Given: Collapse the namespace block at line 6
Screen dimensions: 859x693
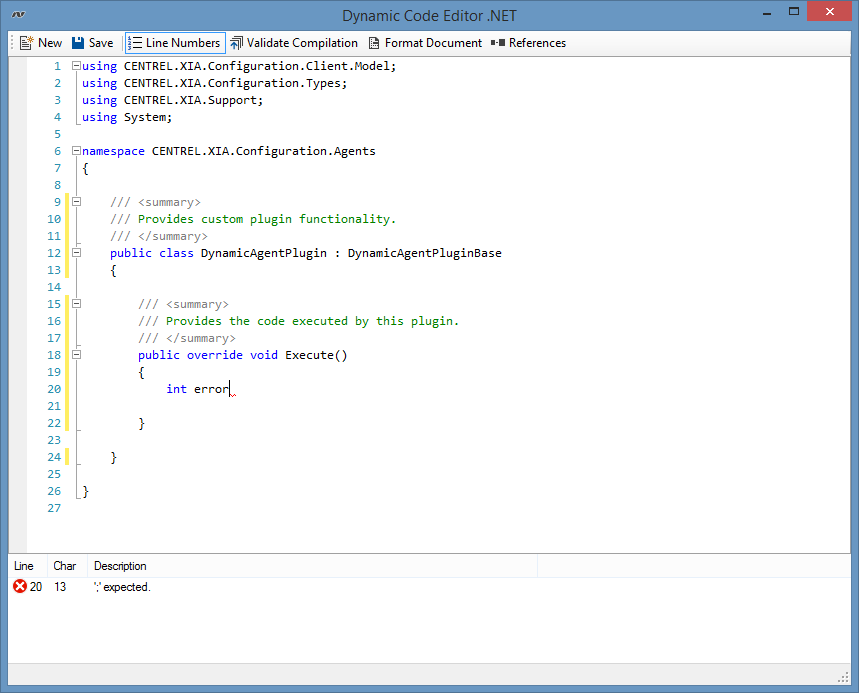Looking at the screenshot, I should pyautogui.click(x=76, y=151).
